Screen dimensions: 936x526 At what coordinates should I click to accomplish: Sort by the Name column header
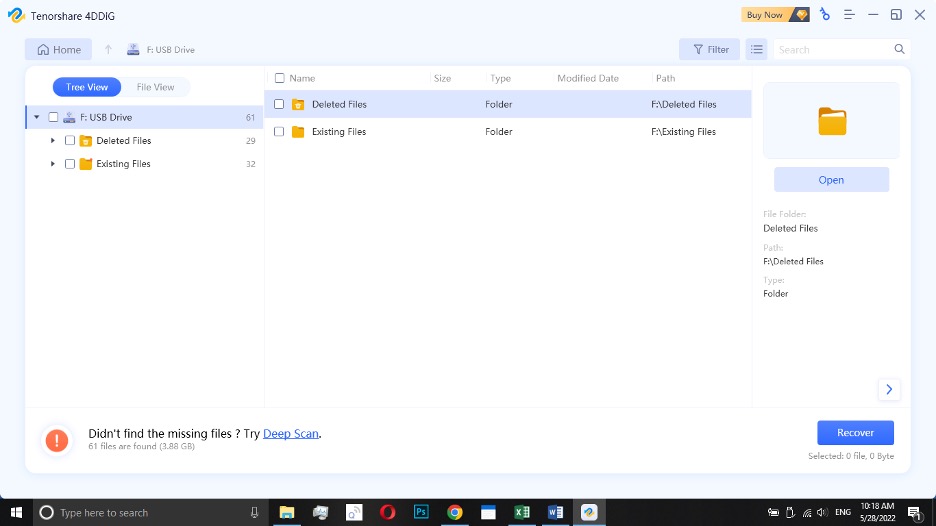(x=302, y=78)
